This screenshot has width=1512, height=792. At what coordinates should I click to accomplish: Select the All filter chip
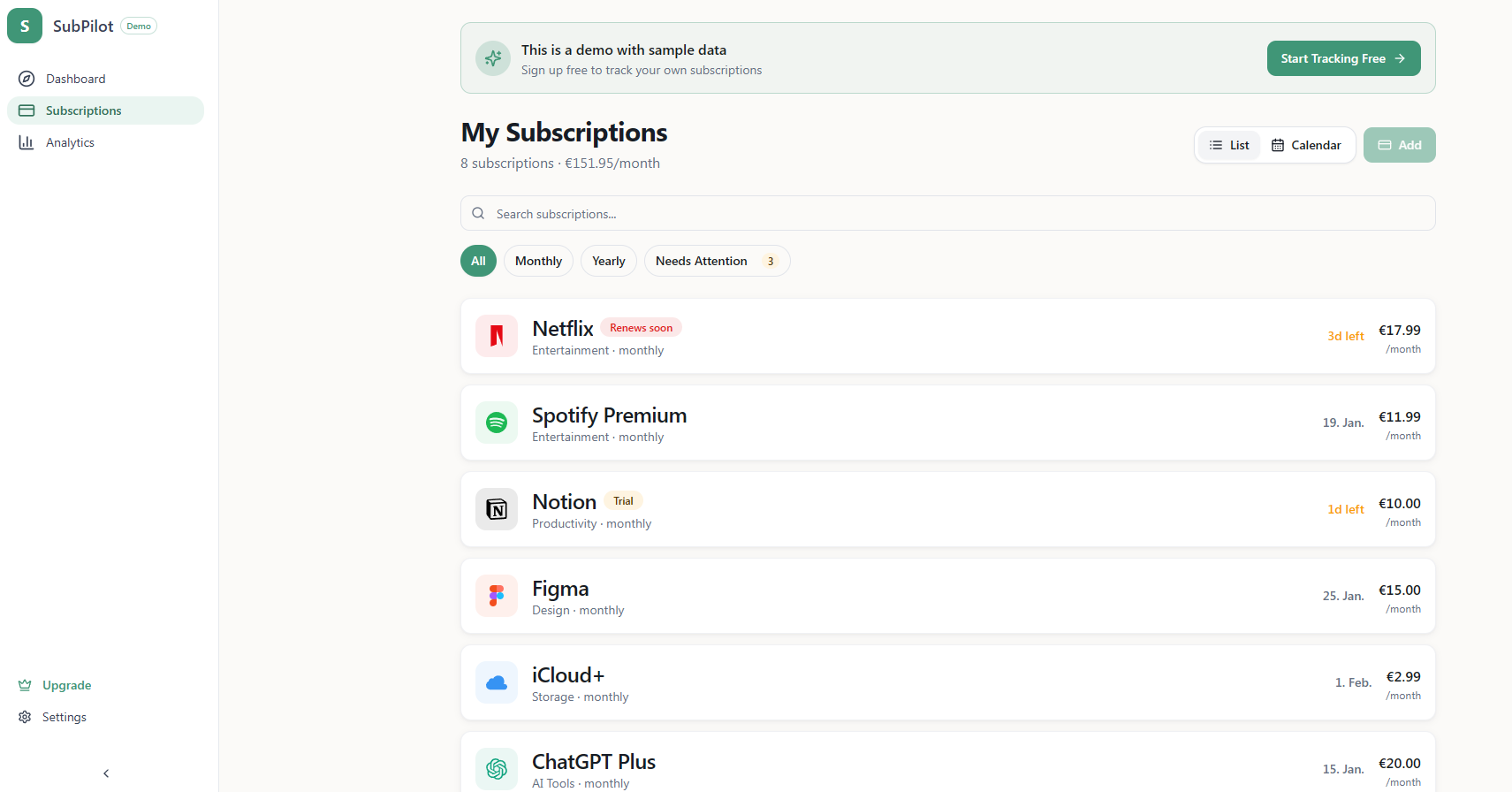[x=478, y=261]
